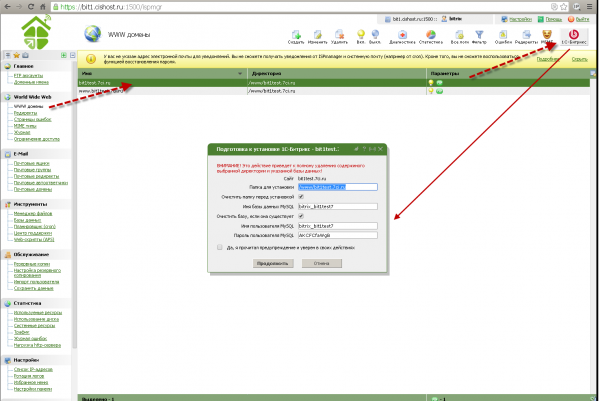Click the pin icon in dialog title bar
This screenshot has height=401, width=600.
[x=356, y=149]
